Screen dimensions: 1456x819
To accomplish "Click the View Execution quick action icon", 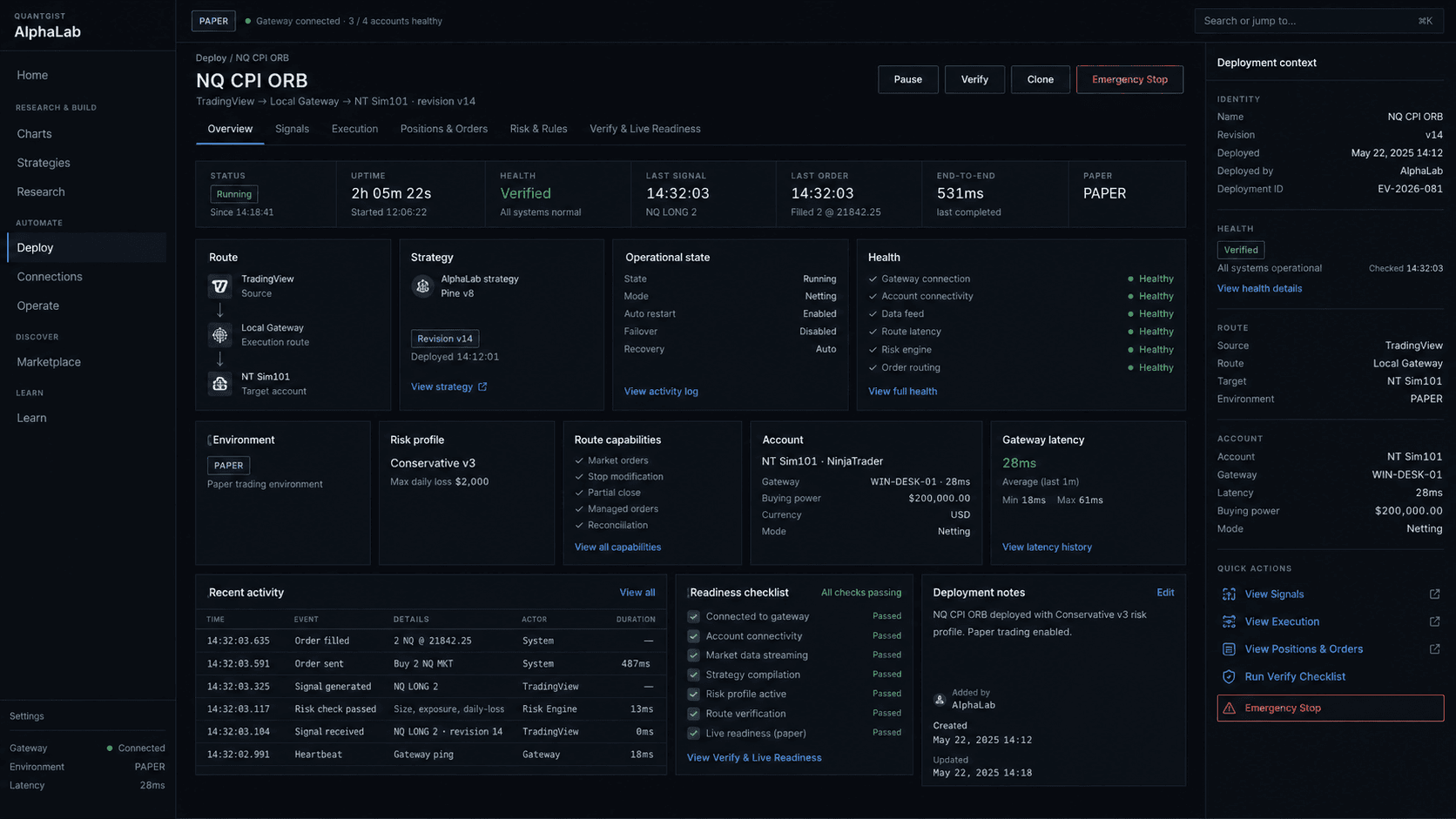I will tap(1229, 621).
